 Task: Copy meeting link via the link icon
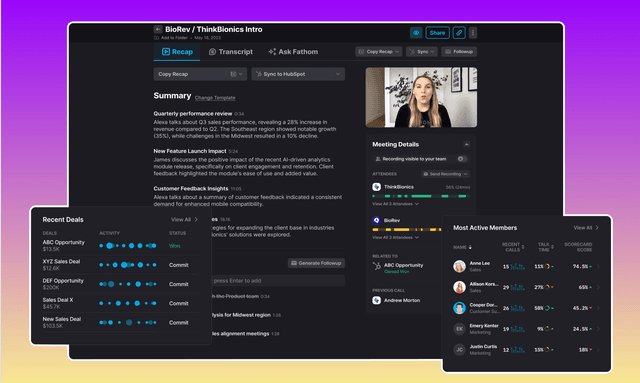pos(459,33)
